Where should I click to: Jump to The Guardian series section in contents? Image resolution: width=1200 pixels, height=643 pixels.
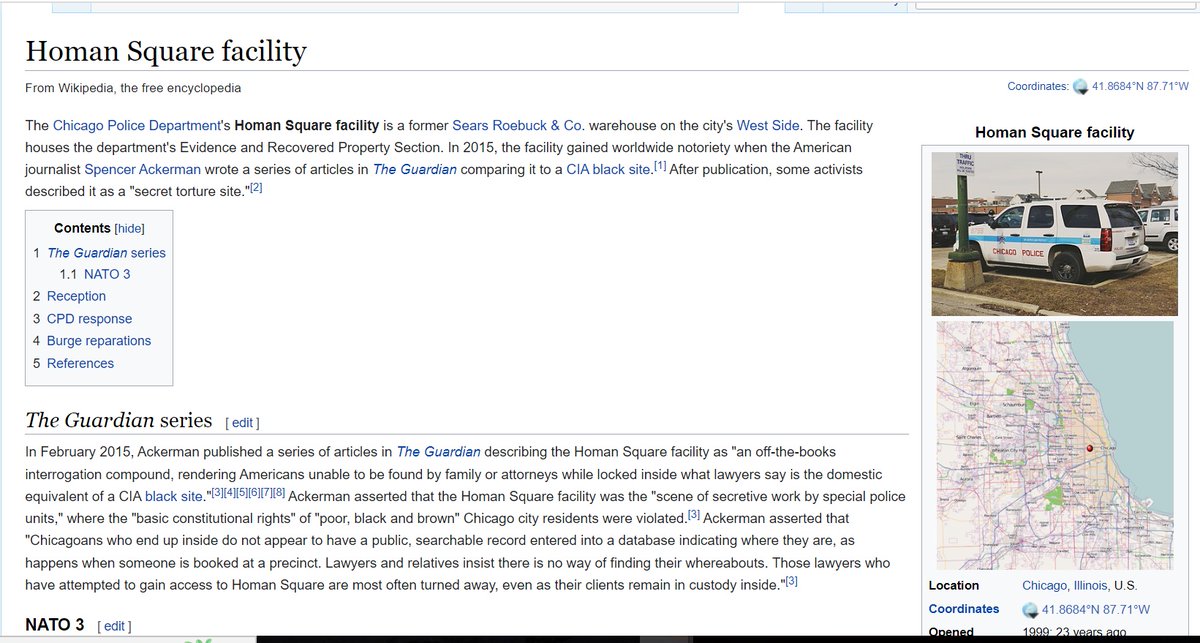pos(106,253)
